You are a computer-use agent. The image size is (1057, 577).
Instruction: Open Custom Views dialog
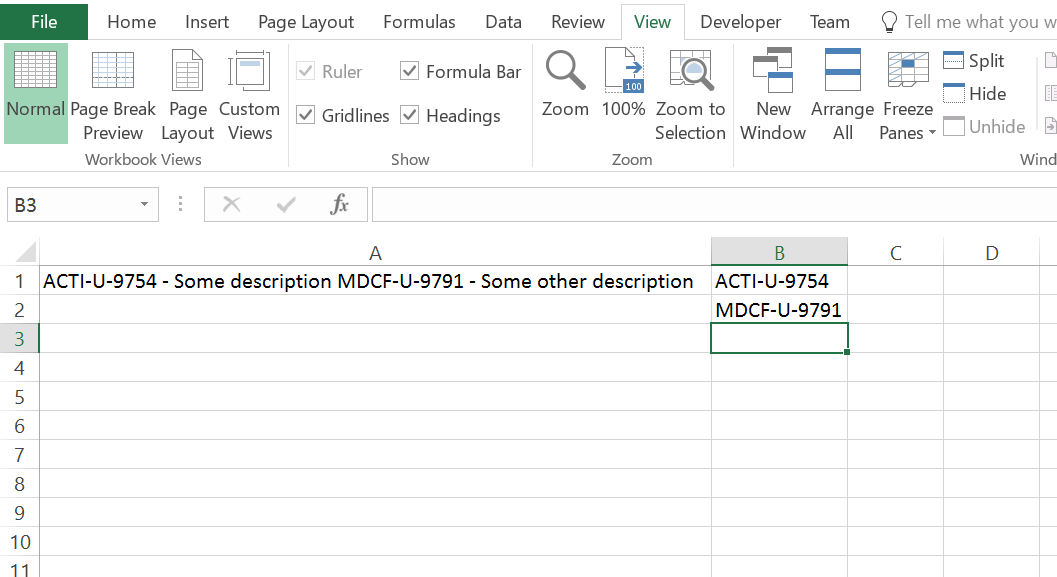click(x=249, y=93)
